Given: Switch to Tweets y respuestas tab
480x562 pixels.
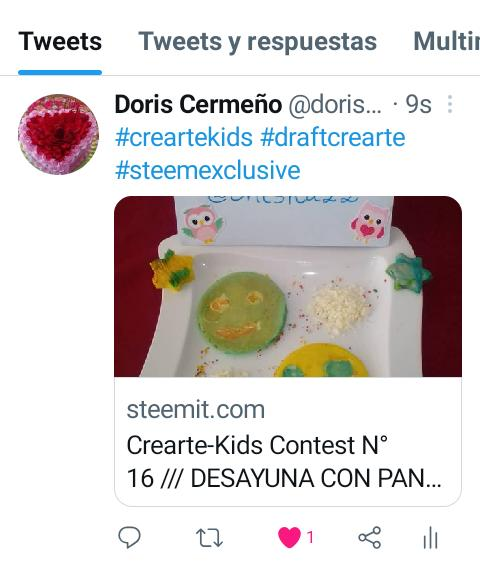Looking at the screenshot, I should pos(257,42).
